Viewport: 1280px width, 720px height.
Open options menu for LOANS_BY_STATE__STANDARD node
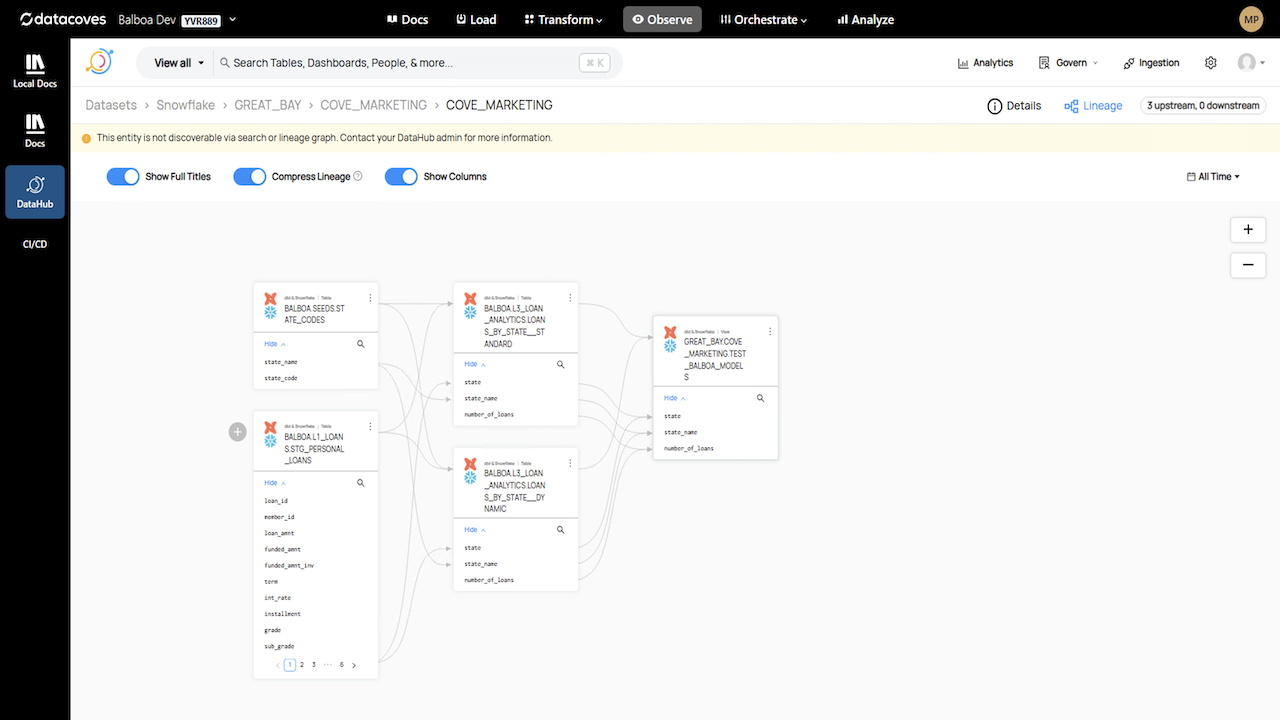570,298
